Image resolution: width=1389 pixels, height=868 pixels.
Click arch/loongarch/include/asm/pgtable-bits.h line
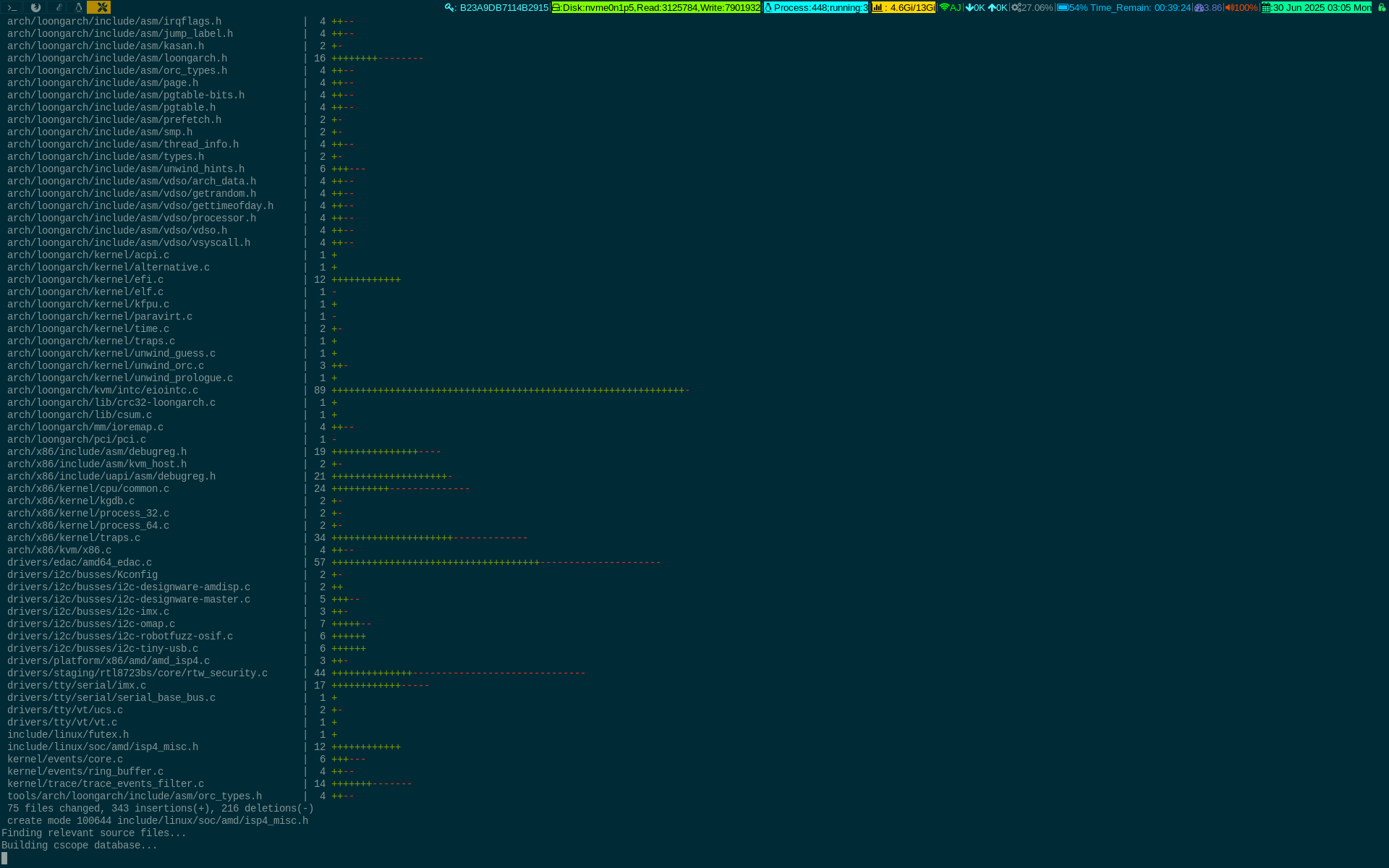(181, 95)
